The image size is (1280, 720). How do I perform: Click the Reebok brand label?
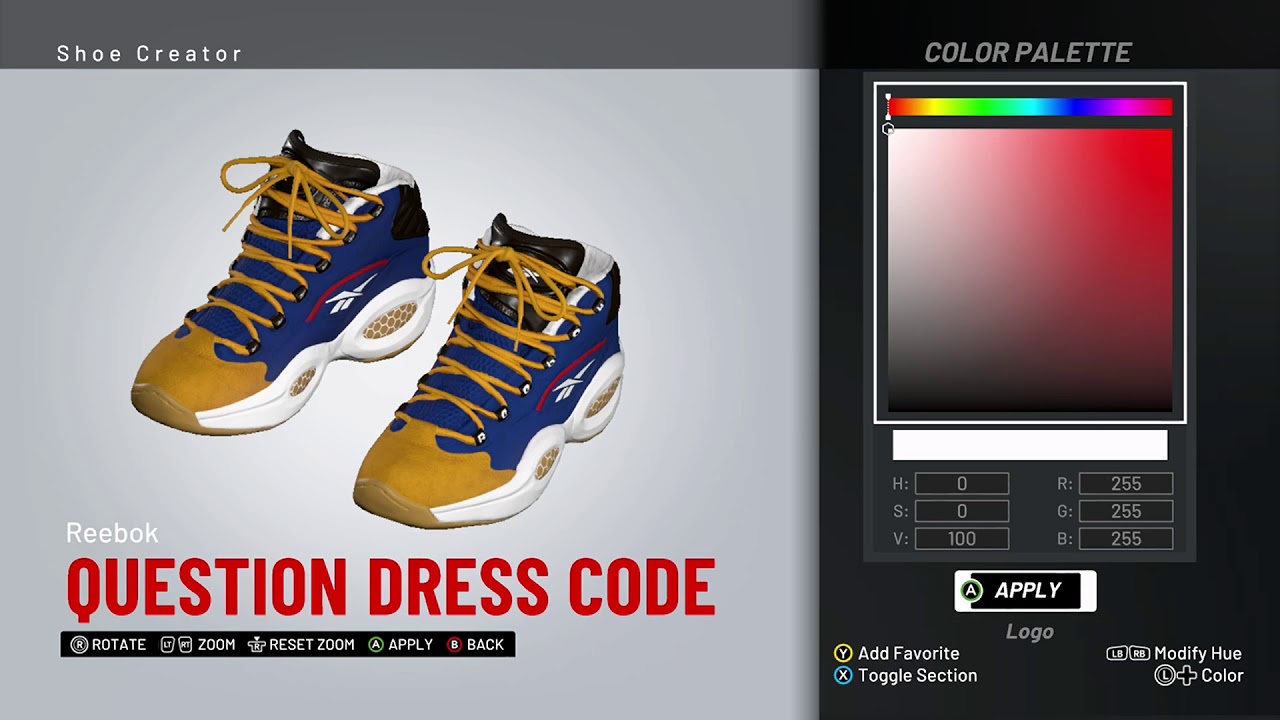tap(112, 533)
